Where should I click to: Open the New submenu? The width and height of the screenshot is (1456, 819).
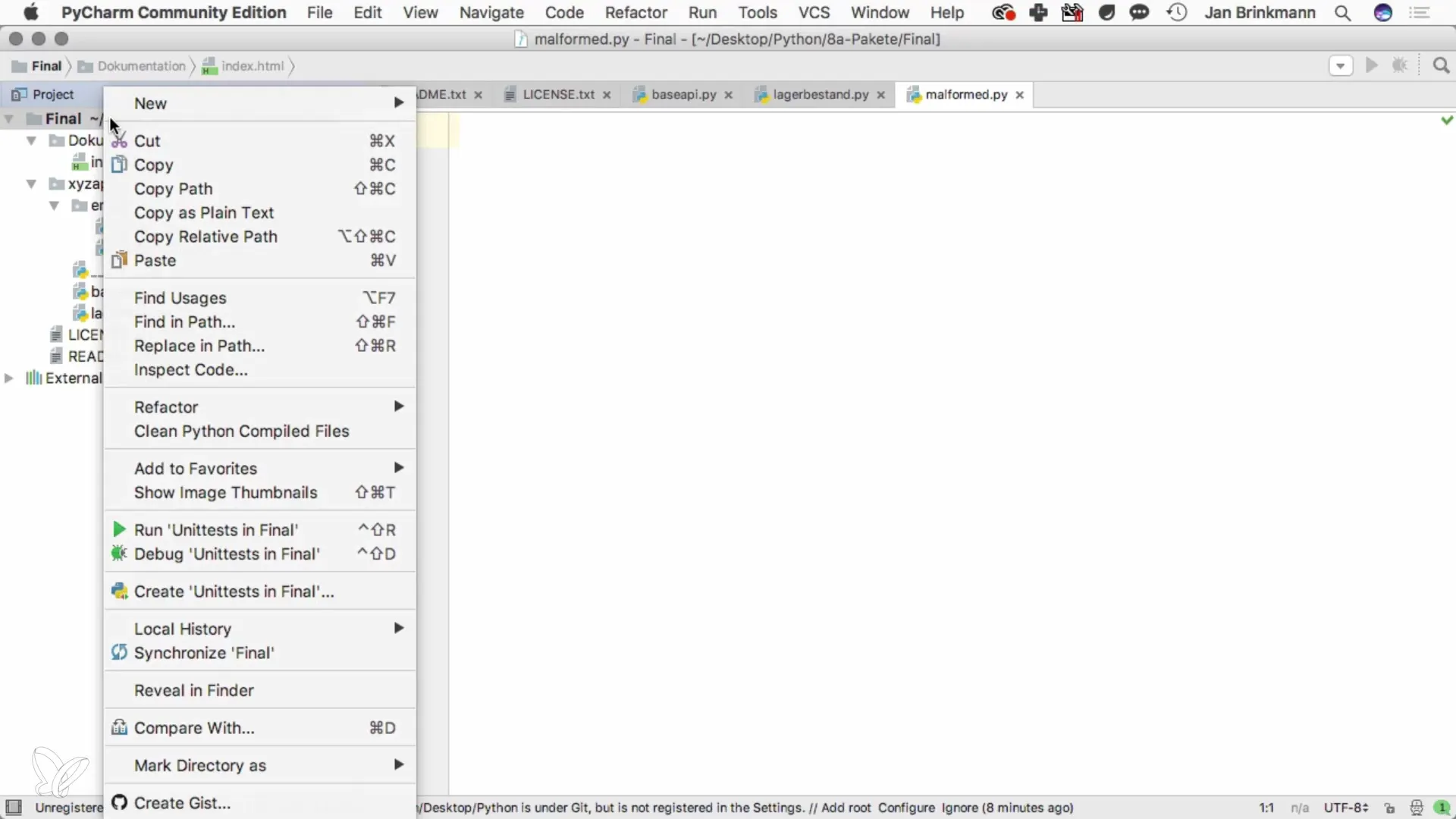pyautogui.click(x=260, y=103)
